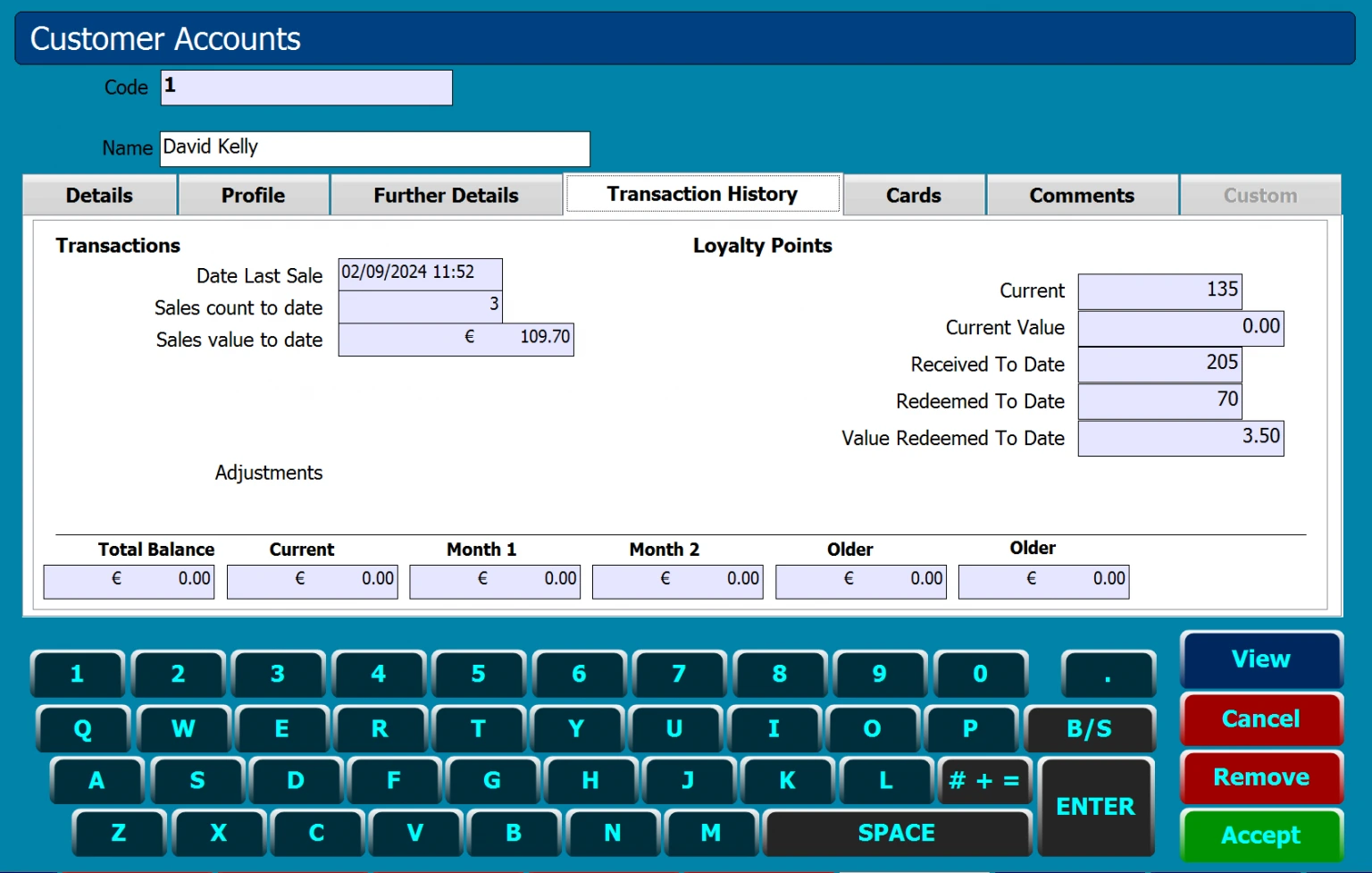
Task: Click the Remove button
Action: coord(1260,777)
